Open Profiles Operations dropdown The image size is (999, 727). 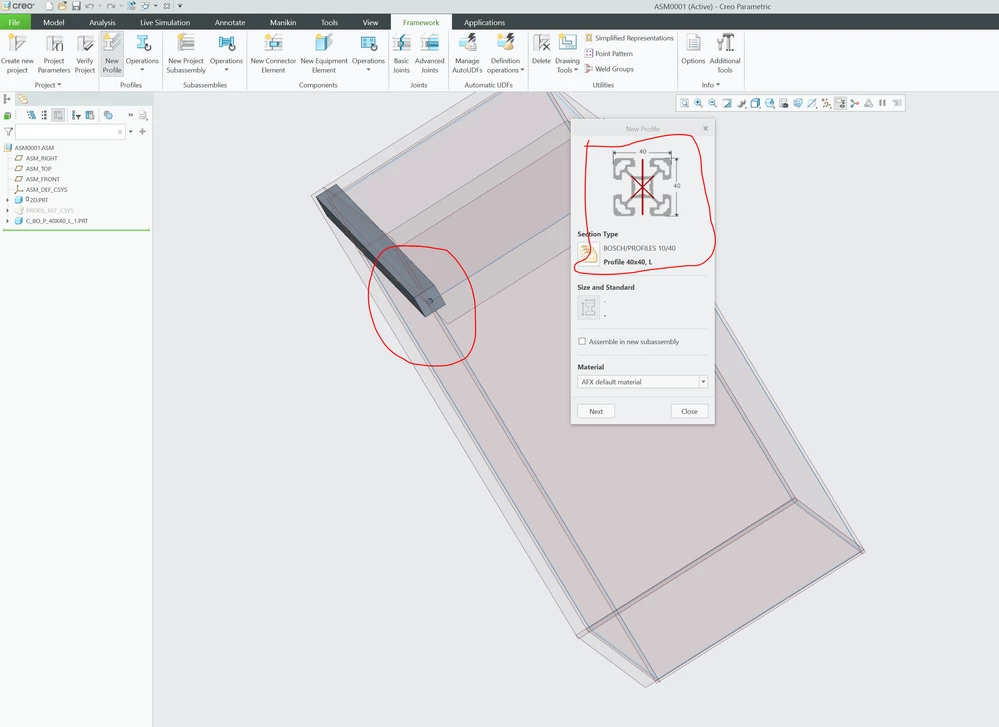142,54
